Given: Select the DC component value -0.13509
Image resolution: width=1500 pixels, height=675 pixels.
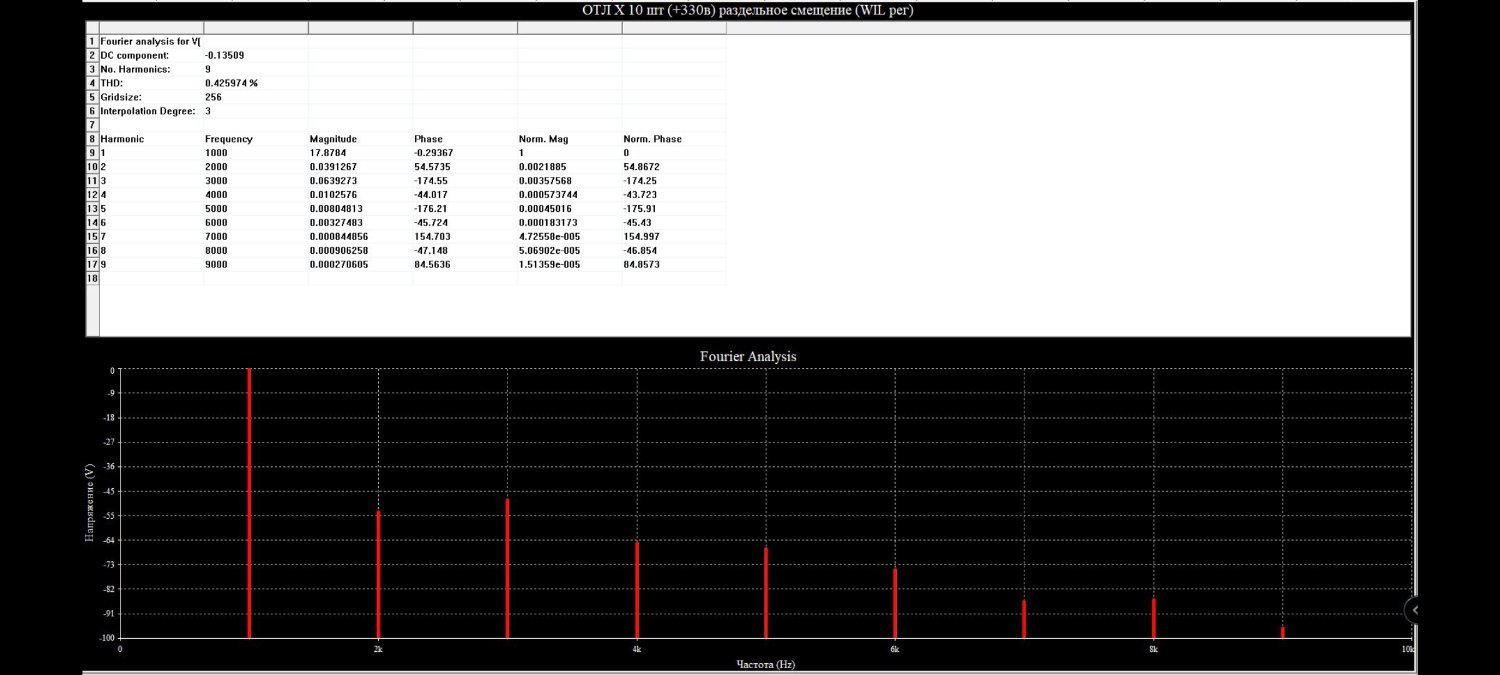Looking at the screenshot, I should 256,55.
